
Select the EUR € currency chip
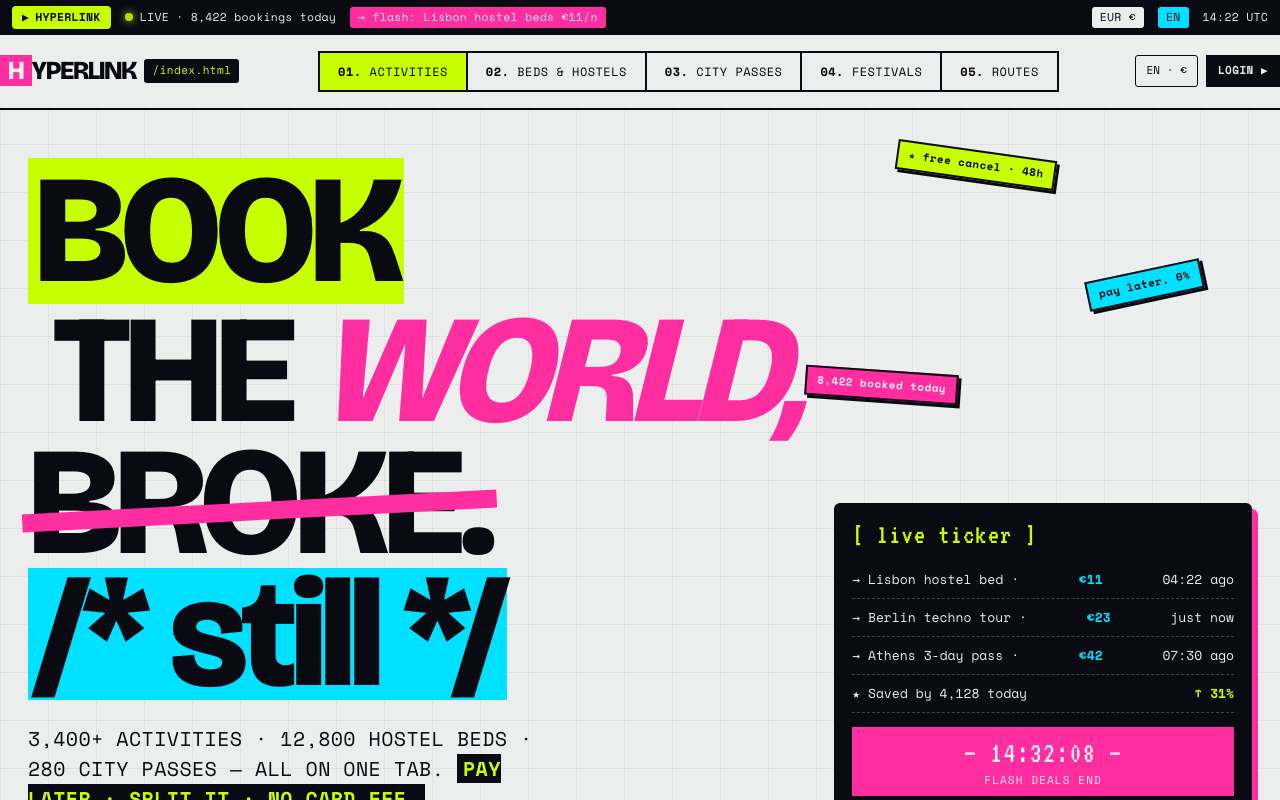1118,17
